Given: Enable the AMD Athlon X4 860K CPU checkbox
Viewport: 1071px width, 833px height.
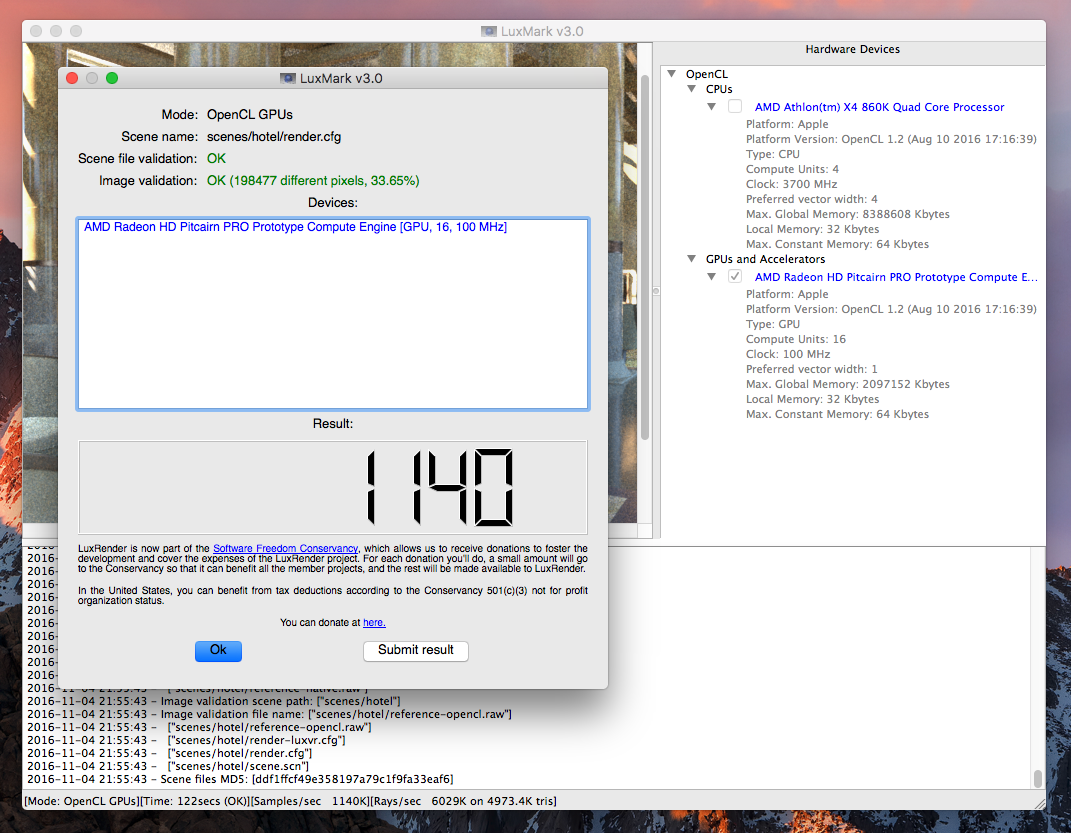Looking at the screenshot, I should [735, 107].
